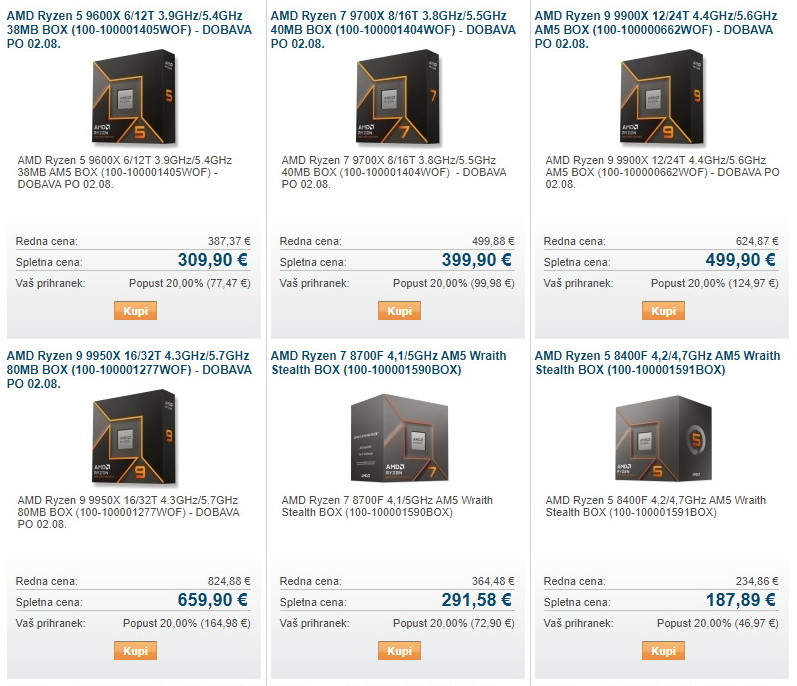Click Kupi under Ryzen 9 9900X
Screen dimensions: 797x686
point(663,310)
